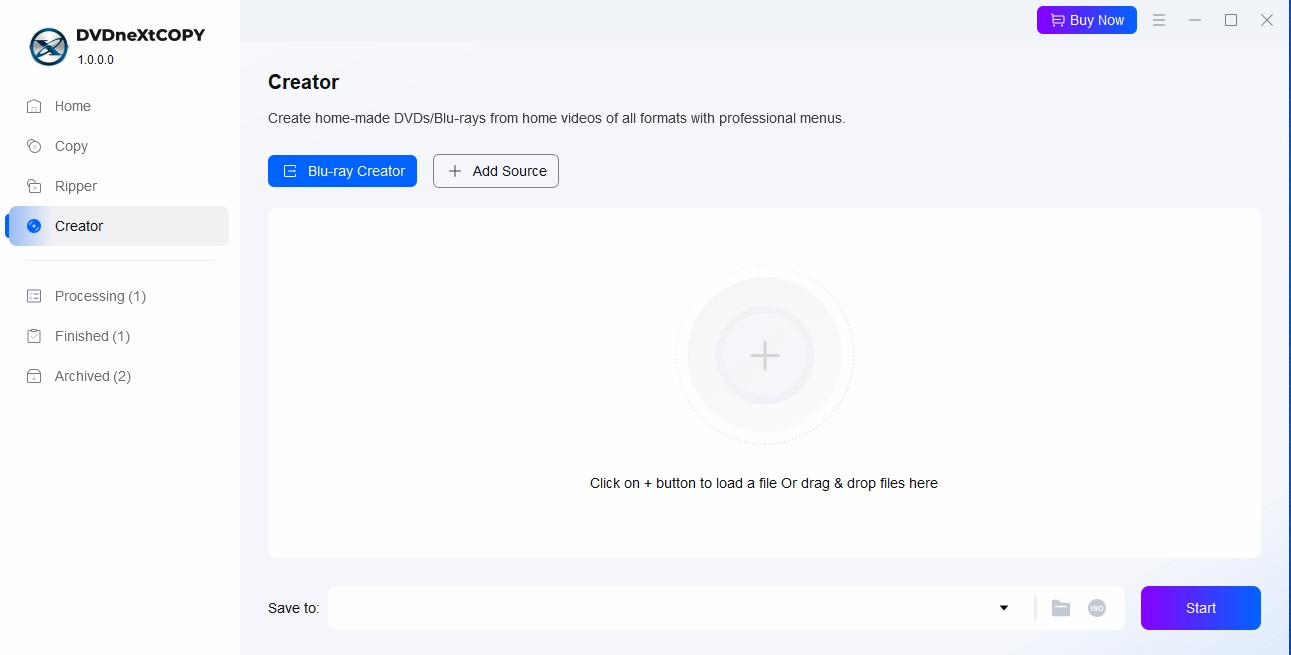Open the Archived (2) list

[92, 376]
